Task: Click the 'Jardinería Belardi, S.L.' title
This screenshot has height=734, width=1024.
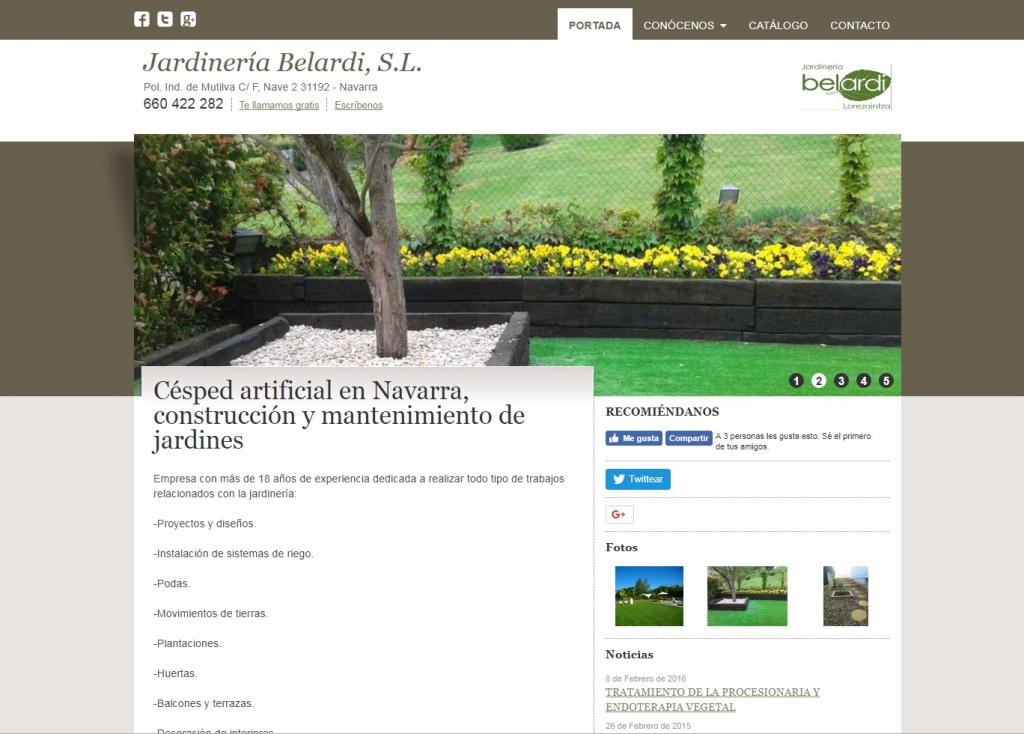Action: pyautogui.click(x=282, y=63)
